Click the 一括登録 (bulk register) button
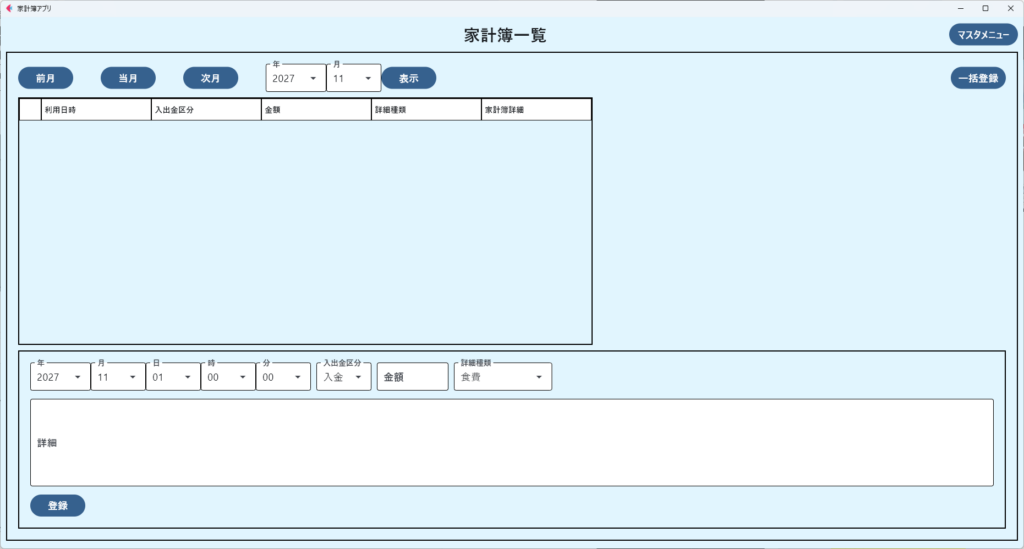 (x=977, y=78)
